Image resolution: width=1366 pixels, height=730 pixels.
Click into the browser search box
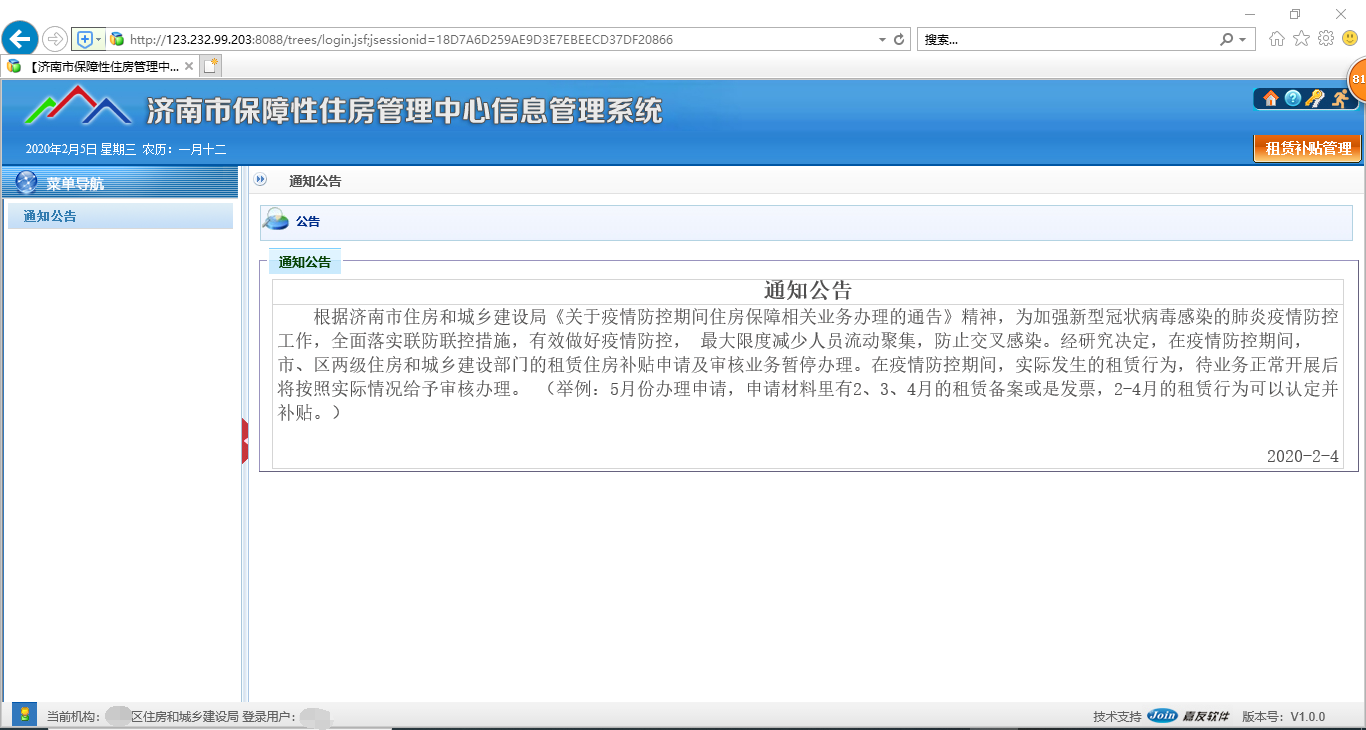1065,40
